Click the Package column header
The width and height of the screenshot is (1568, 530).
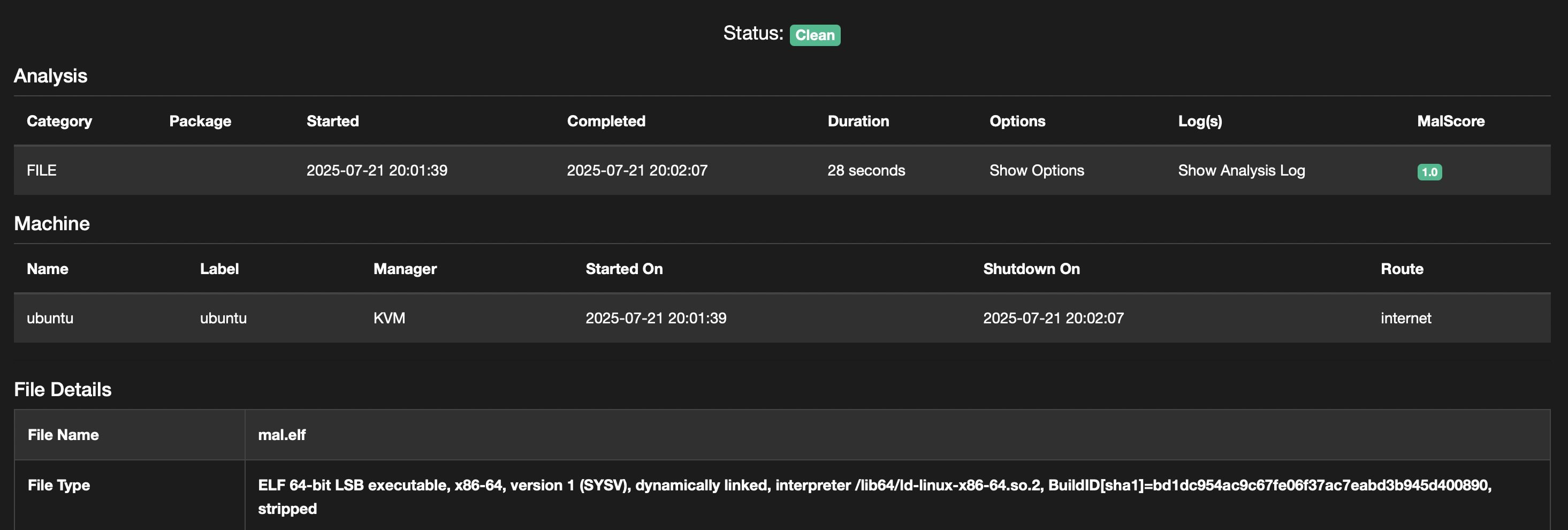[x=200, y=121]
